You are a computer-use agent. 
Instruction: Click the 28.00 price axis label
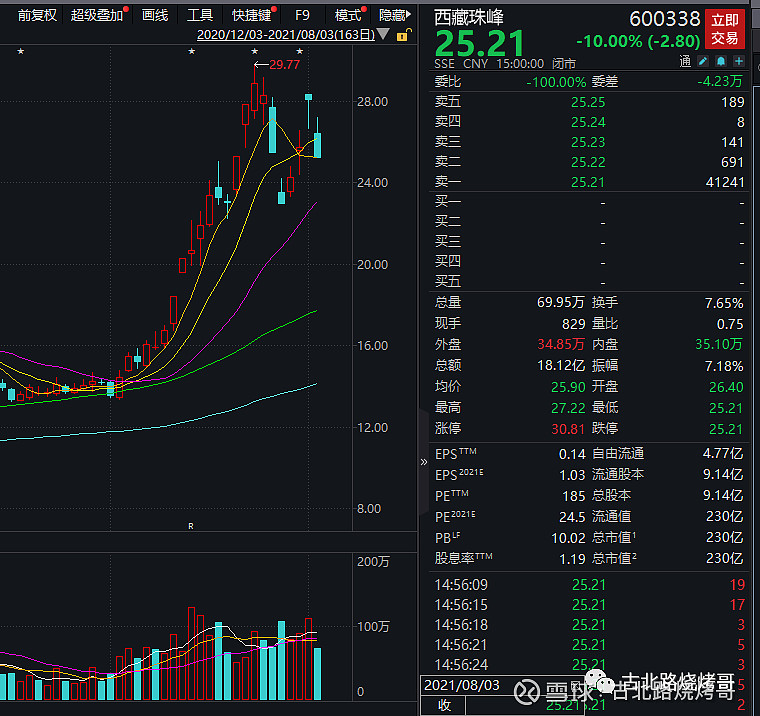tap(372, 102)
